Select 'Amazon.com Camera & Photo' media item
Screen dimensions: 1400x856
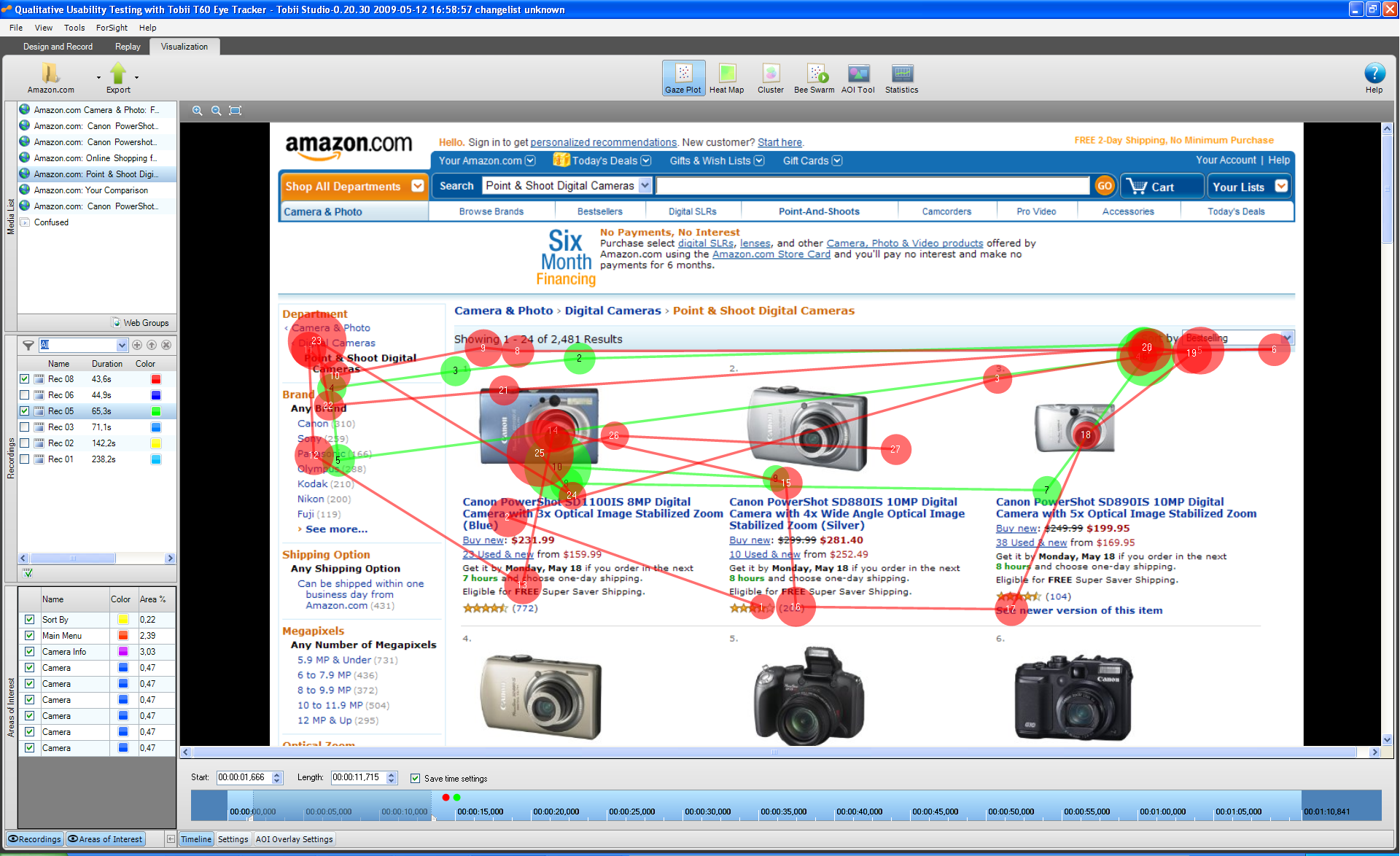96,110
